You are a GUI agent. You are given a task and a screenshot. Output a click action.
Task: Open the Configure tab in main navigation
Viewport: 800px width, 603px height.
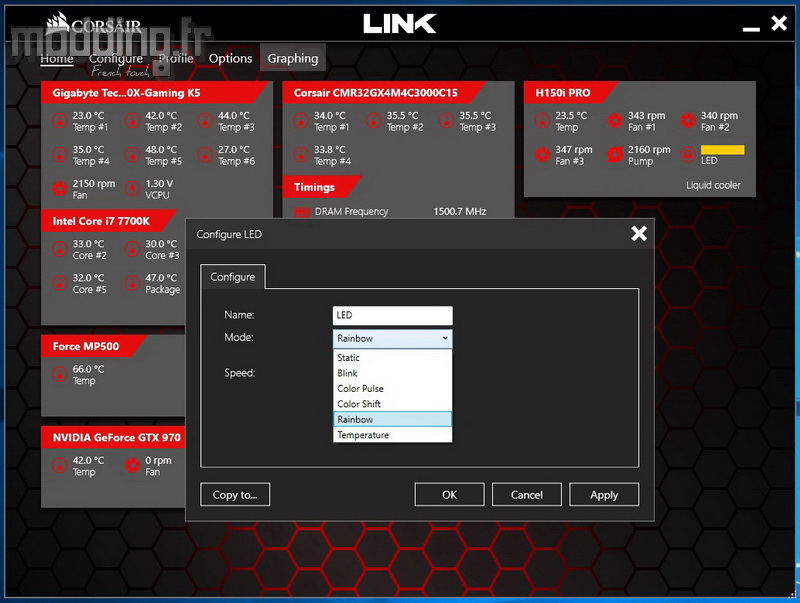116,59
